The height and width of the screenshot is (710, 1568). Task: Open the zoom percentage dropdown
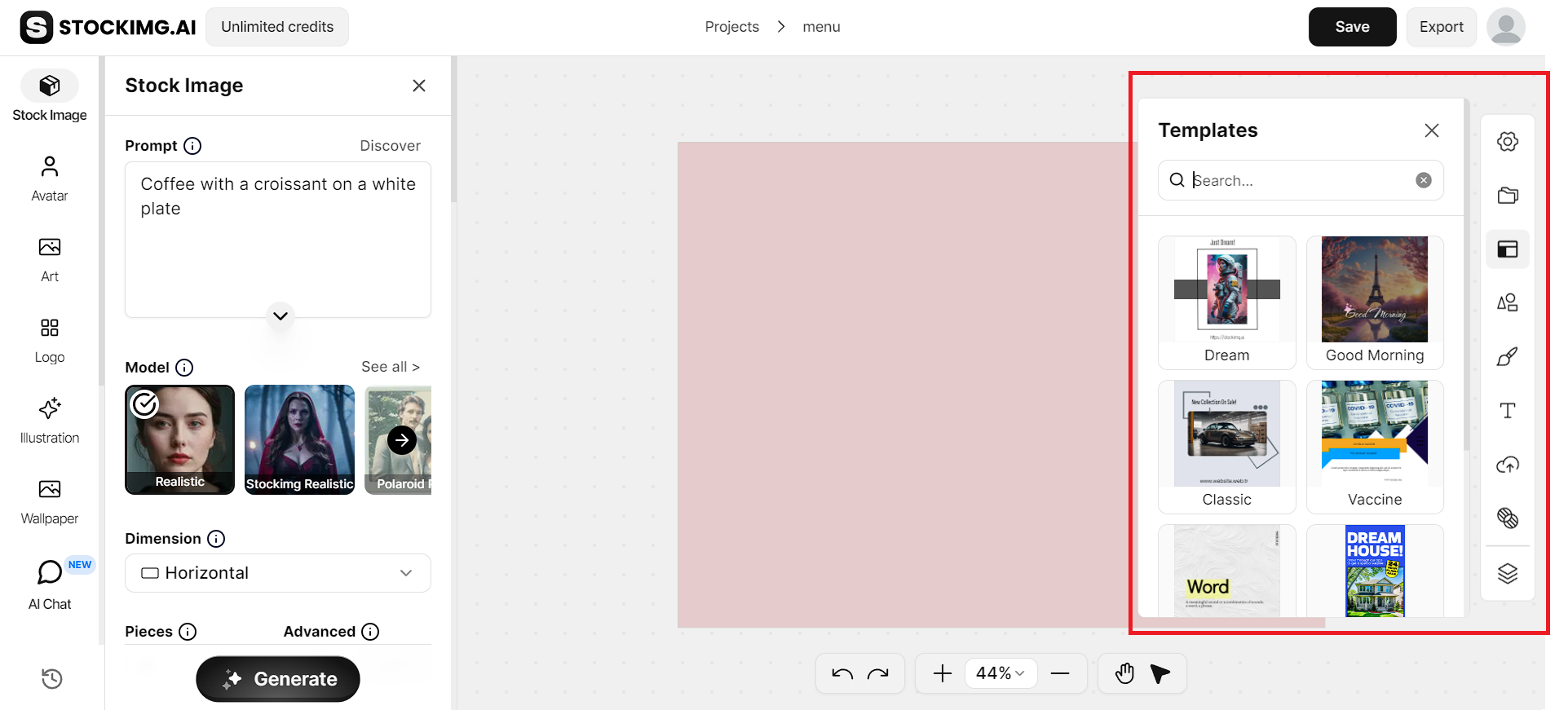click(1000, 673)
